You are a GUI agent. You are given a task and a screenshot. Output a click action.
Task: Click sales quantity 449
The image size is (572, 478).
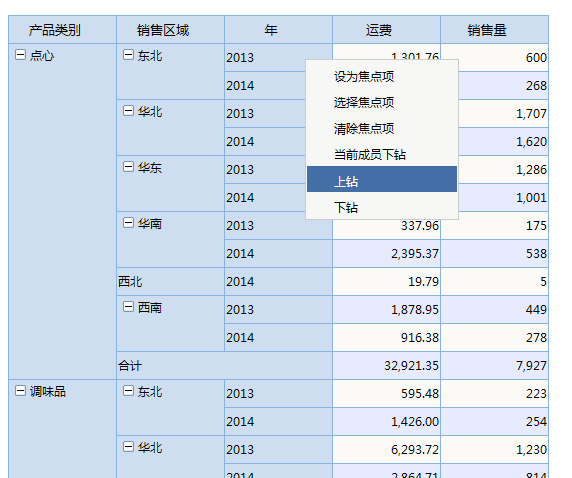494,309
